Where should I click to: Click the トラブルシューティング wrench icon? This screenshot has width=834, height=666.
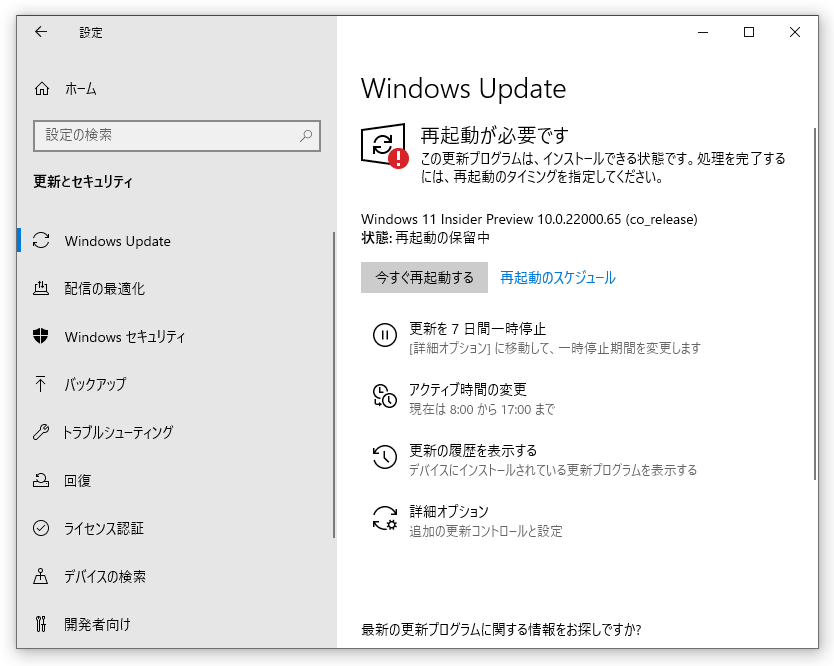coord(41,432)
